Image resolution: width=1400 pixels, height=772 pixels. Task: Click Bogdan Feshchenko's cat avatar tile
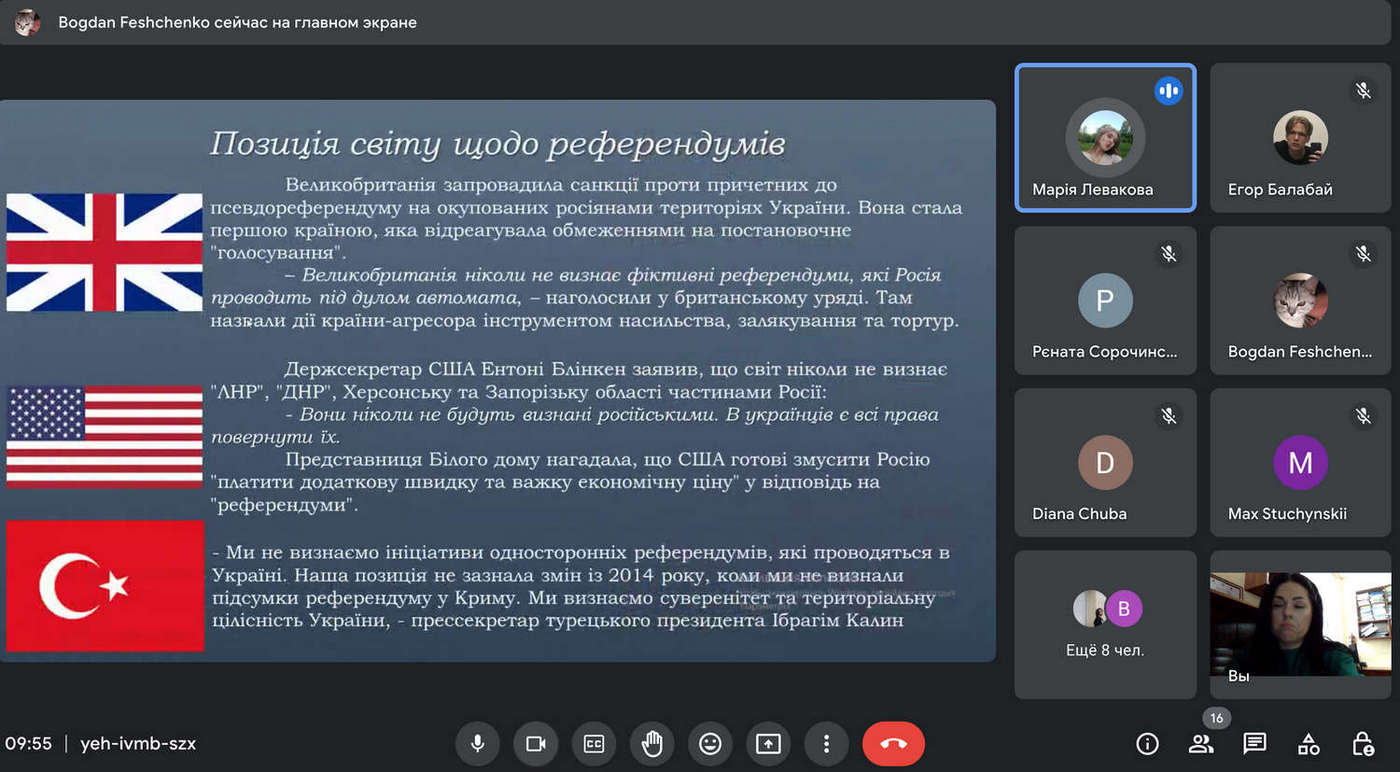1300,300
